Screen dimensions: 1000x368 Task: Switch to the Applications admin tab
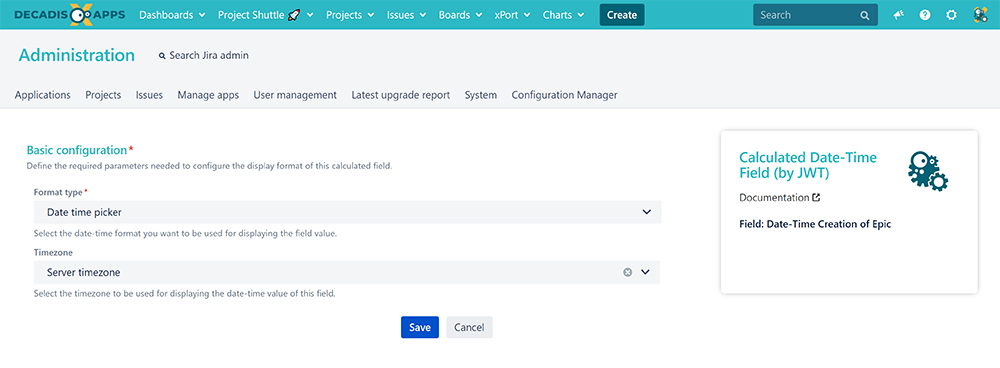coord(43,95)
